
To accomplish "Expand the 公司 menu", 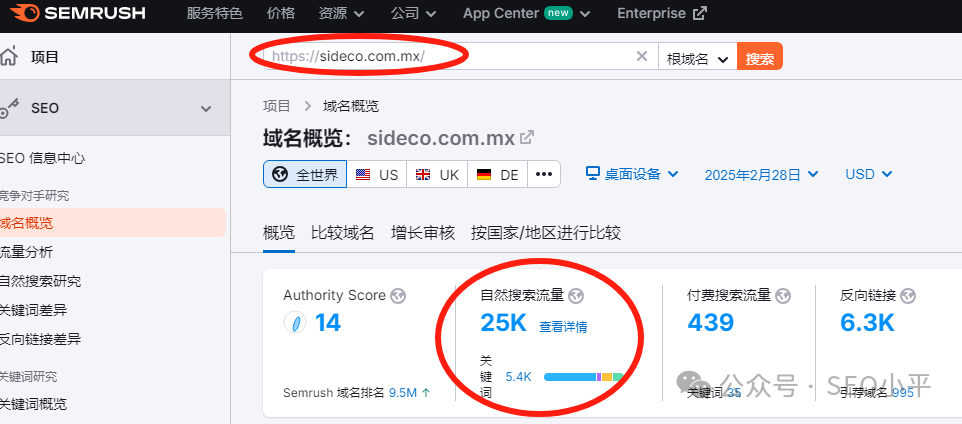I will click(414, 13).
